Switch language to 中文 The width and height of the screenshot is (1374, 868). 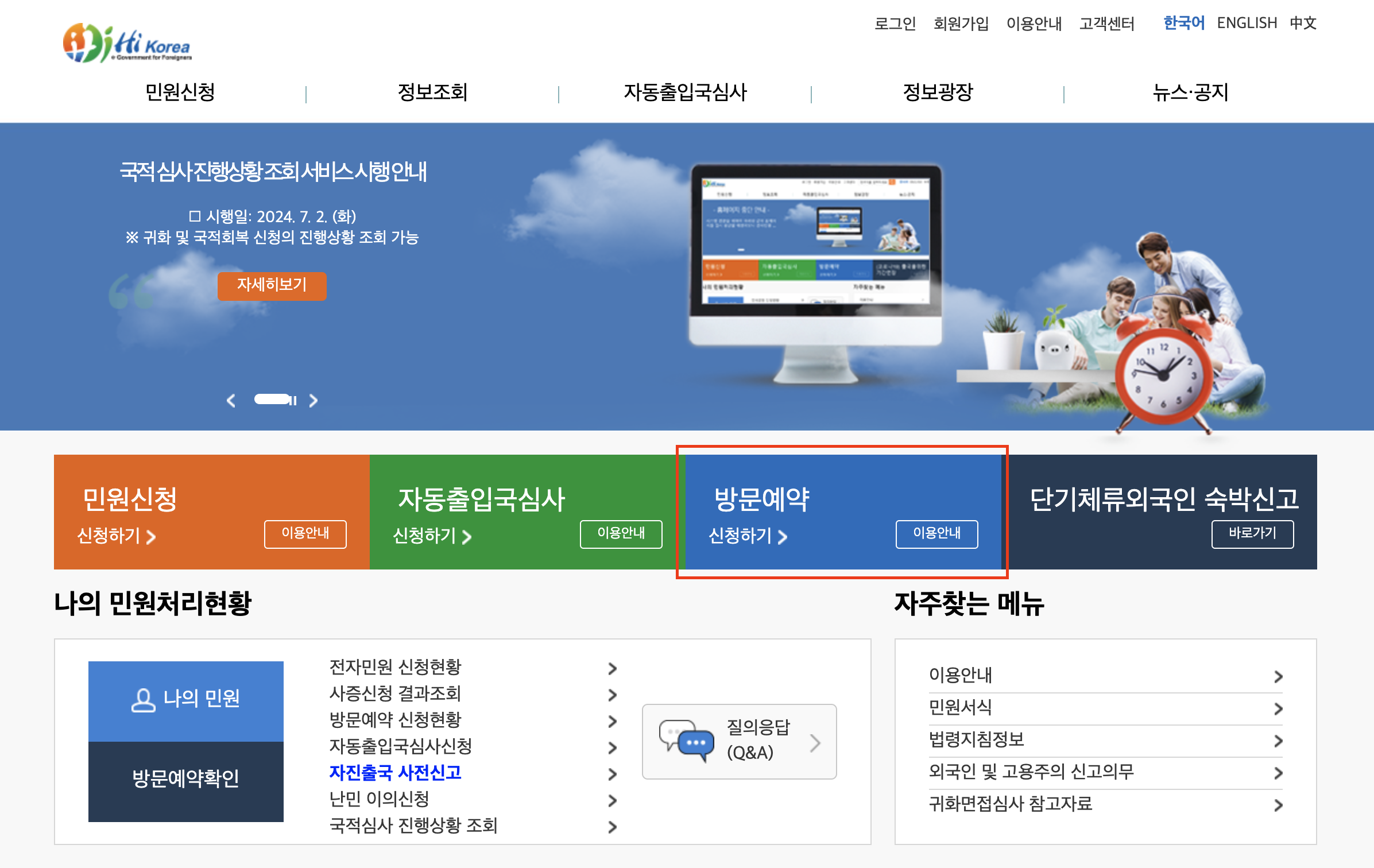point(1302,23)
